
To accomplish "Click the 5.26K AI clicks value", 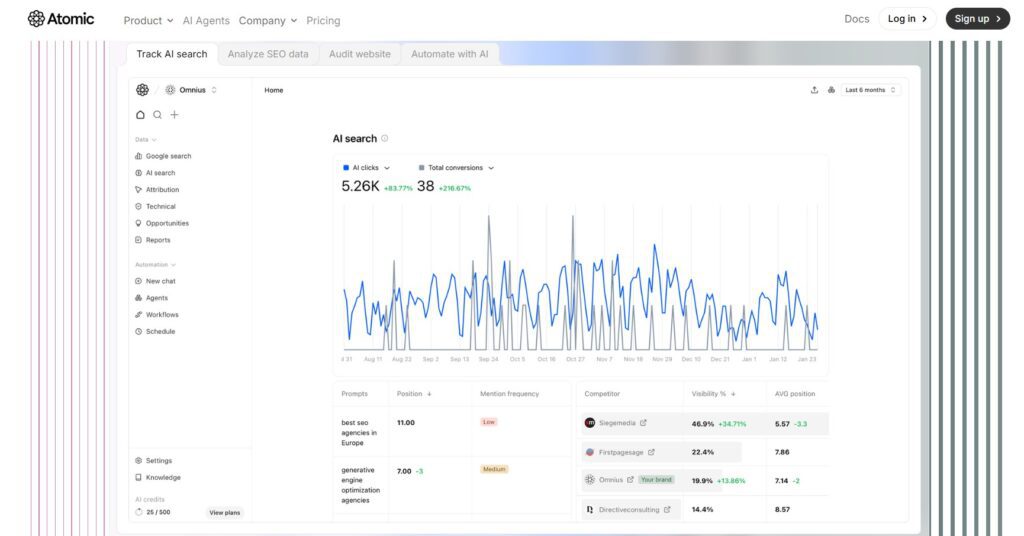I will point(360,187).
